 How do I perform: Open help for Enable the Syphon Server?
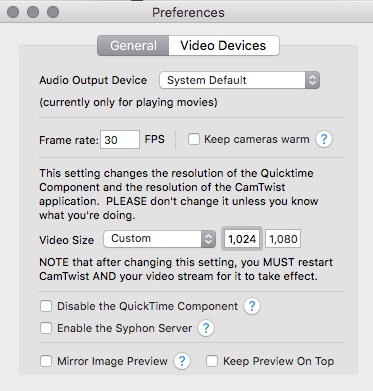pyautogui.click(x=206, y=328)
